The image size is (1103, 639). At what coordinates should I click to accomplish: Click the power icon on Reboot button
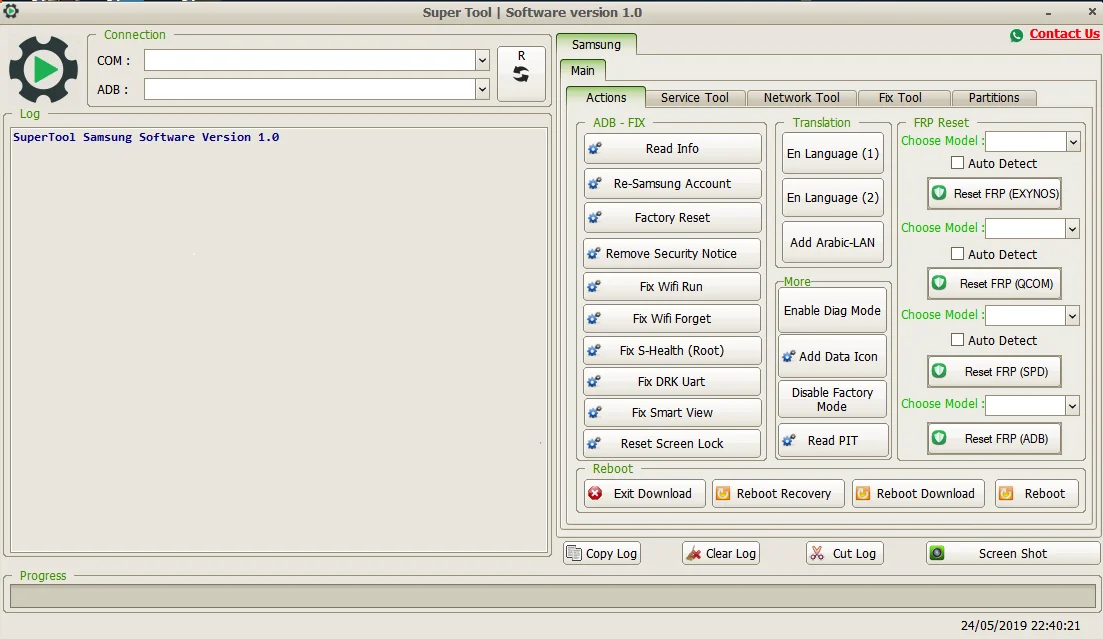(1007, 493)
